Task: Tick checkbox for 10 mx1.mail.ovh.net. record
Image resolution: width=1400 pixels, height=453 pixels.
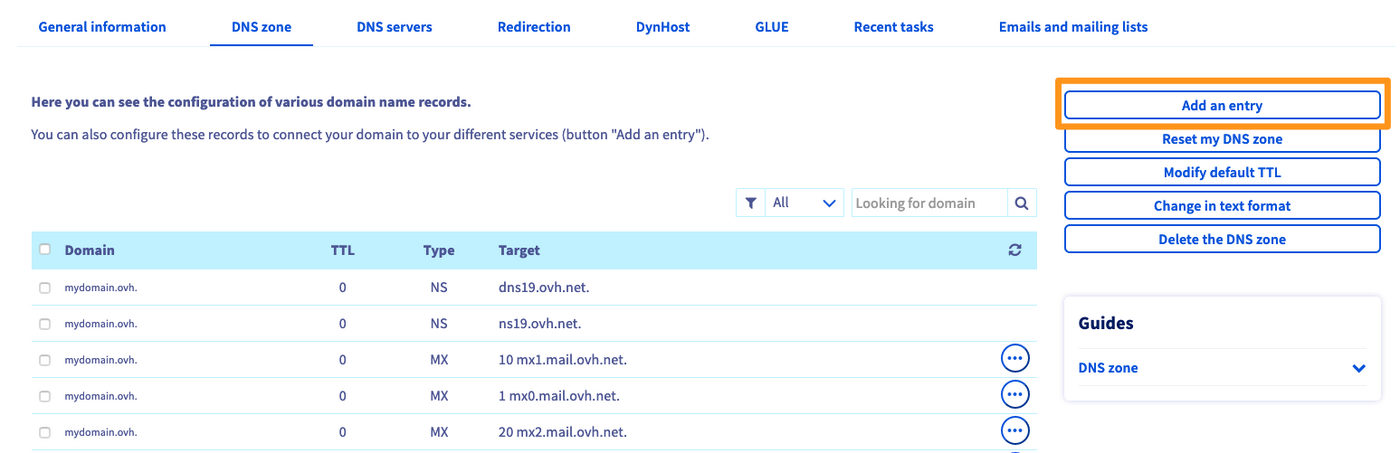Action: (45, 360)
